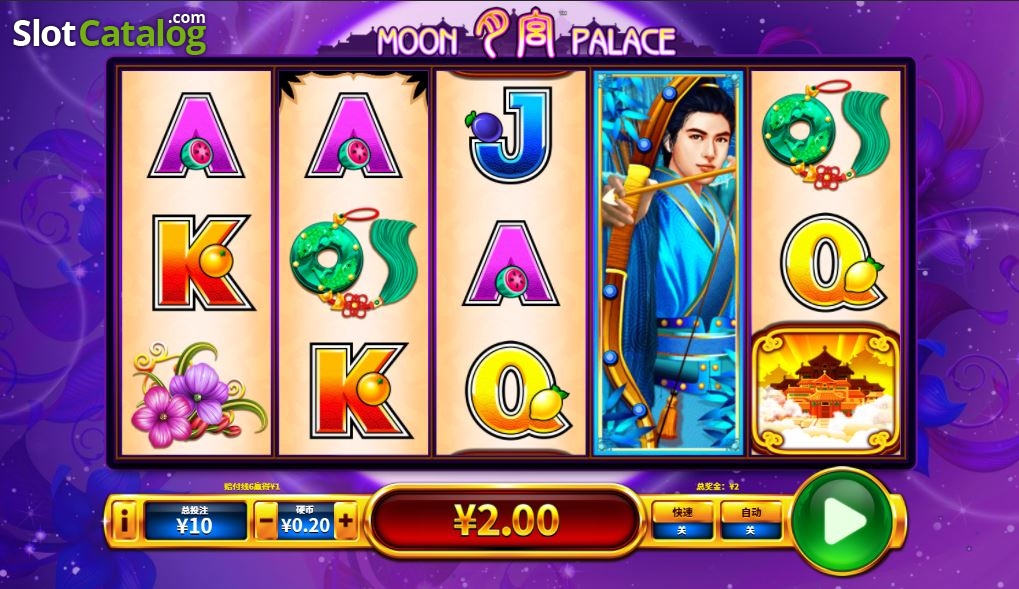This screenshot has width=1019, height=589.
Task: Select the jade pendant symbol on reel two
Action: tap(354, 261)
